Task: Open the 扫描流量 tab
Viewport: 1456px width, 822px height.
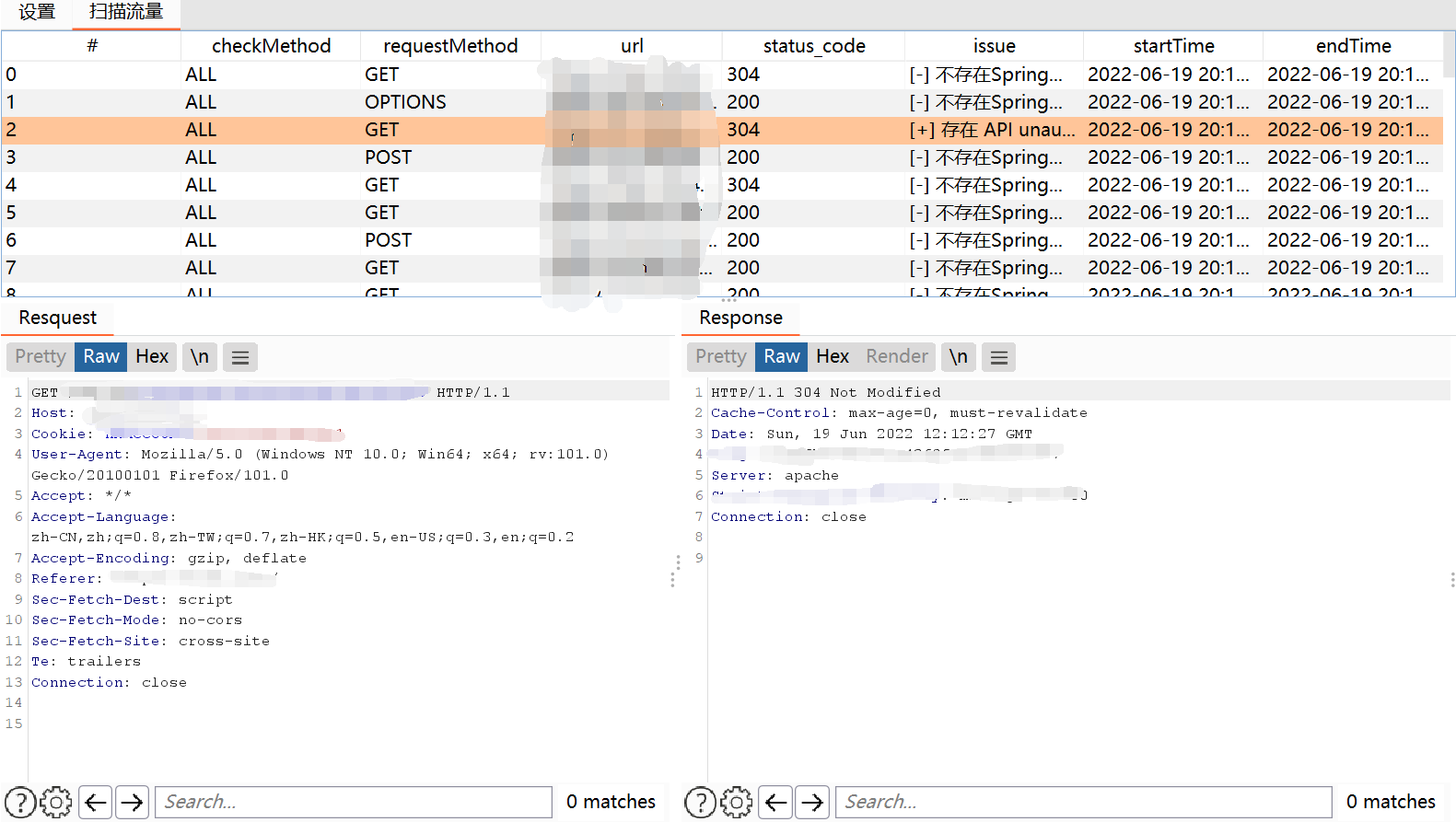Action: [126, 13]
